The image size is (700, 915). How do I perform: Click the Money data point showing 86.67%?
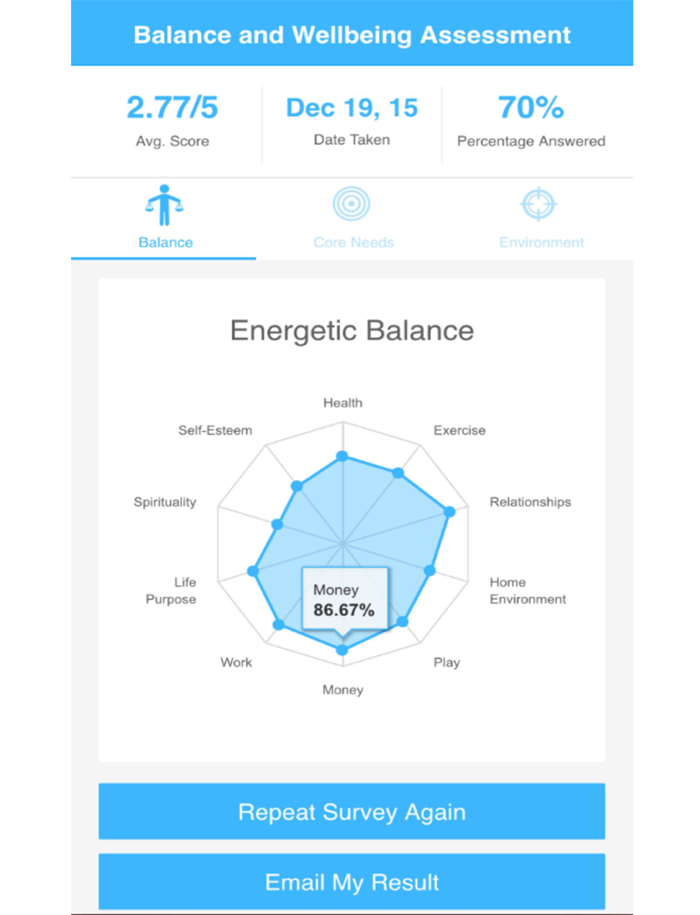point(343,648)
